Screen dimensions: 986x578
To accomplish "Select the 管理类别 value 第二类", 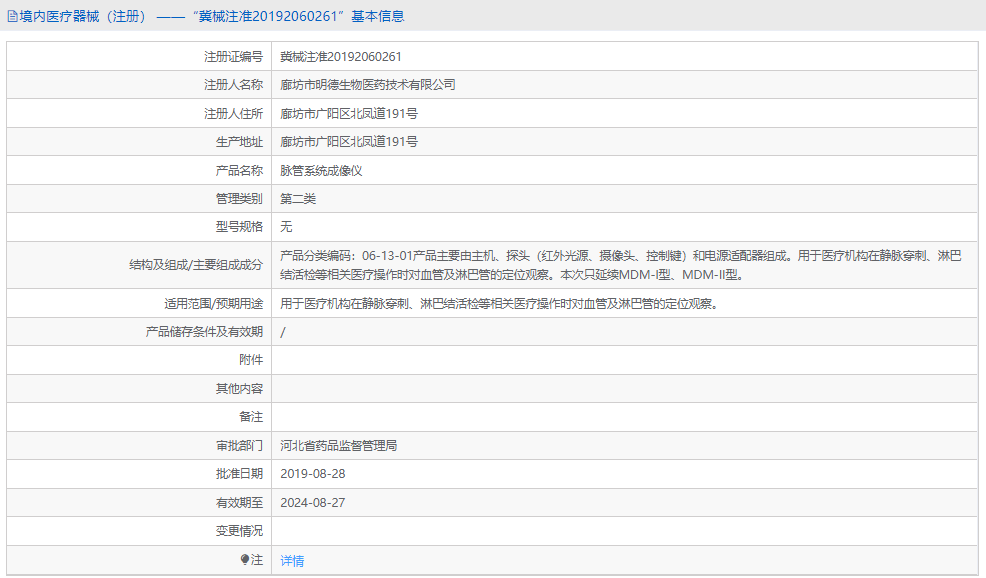I will (x=296, y=198).
